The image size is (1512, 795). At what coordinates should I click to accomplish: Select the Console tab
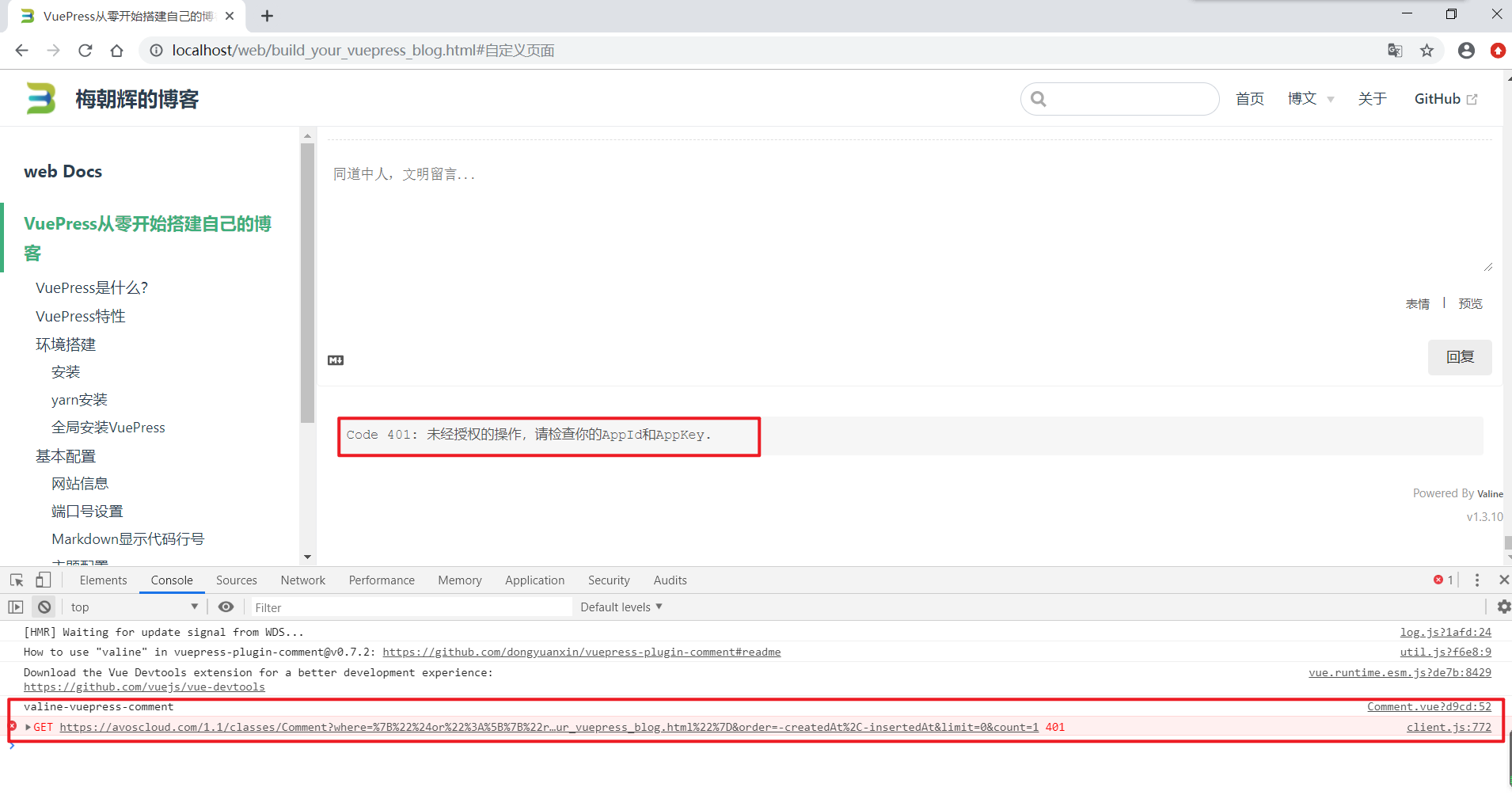172,580
